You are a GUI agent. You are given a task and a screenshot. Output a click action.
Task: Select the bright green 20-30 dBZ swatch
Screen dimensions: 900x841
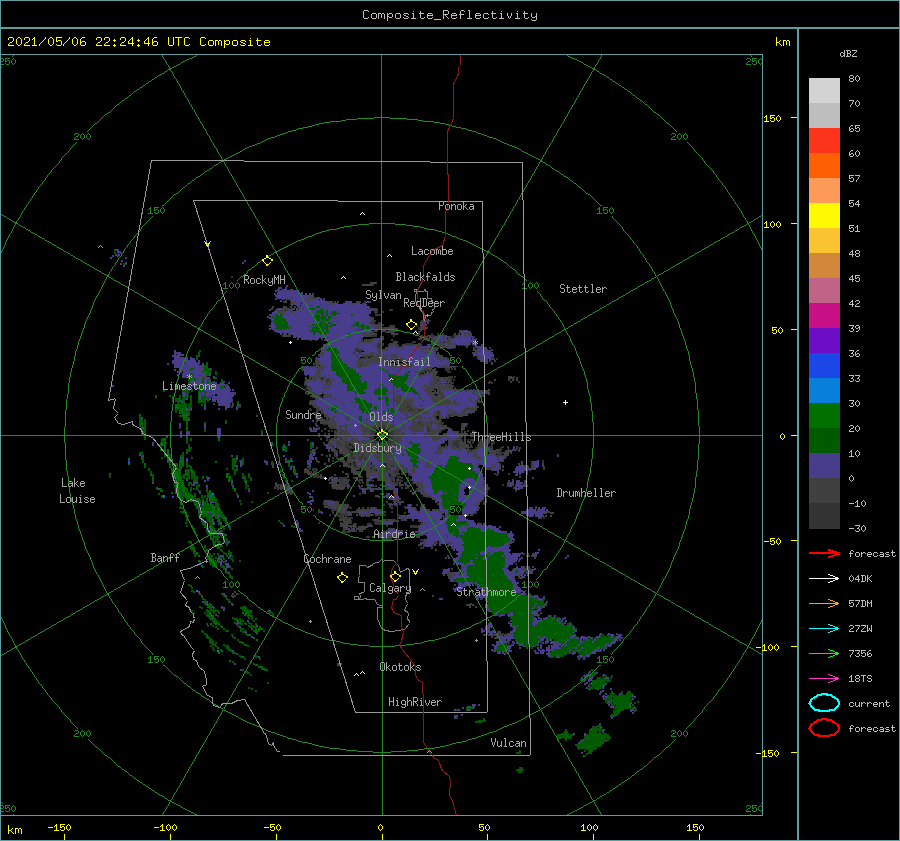coord(824,416)
